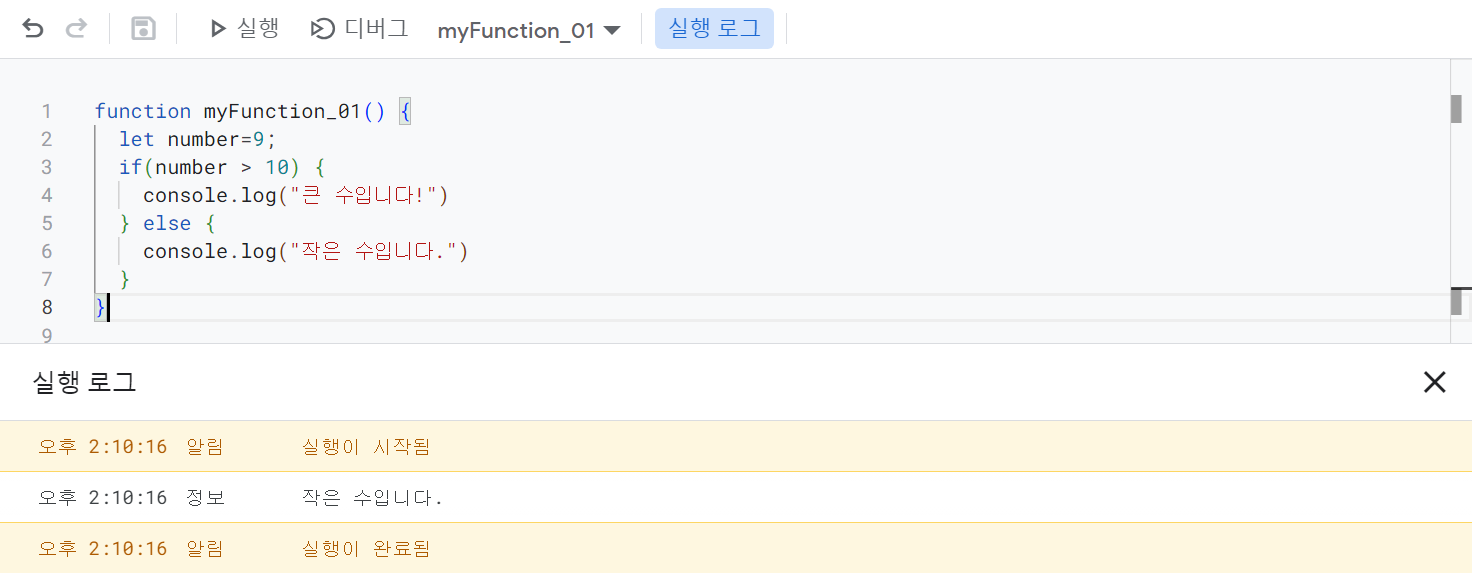Click the '실행 로그' panel heading

pyautogui.click(x=84, y=382)
